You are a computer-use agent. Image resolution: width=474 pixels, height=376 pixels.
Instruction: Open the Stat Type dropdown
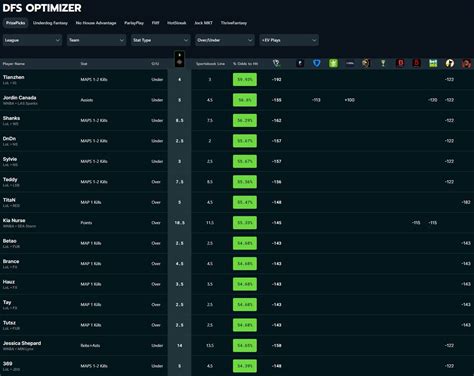161,40
